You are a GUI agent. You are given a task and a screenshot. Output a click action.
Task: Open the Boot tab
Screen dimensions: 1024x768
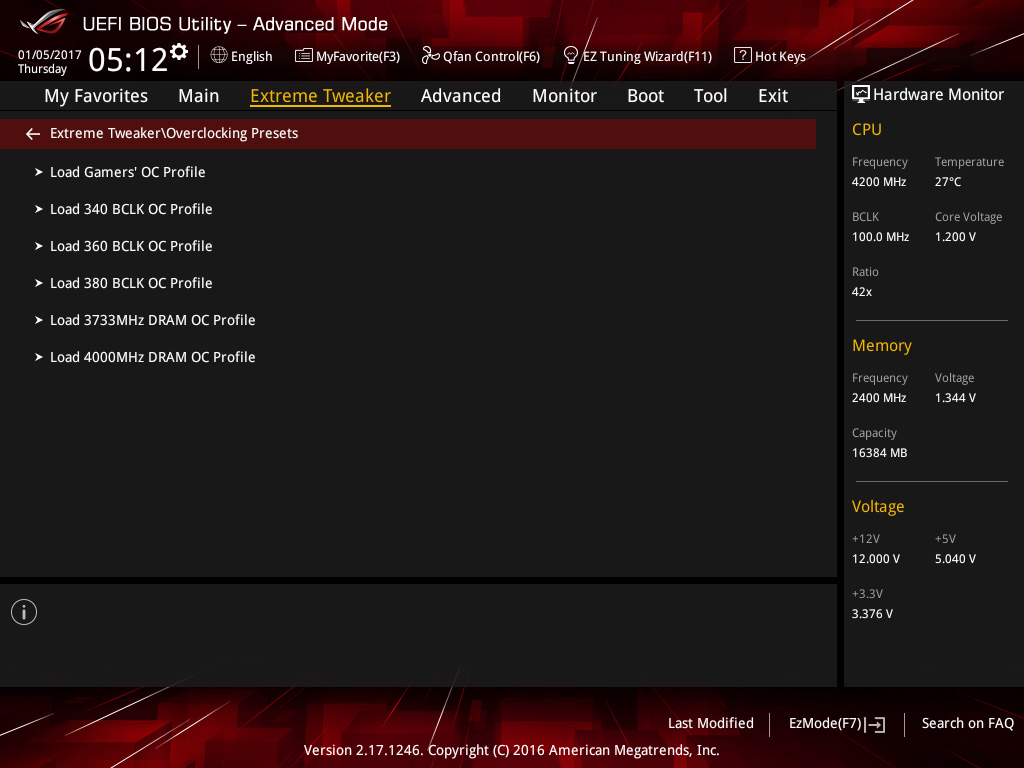pos(645,96)
